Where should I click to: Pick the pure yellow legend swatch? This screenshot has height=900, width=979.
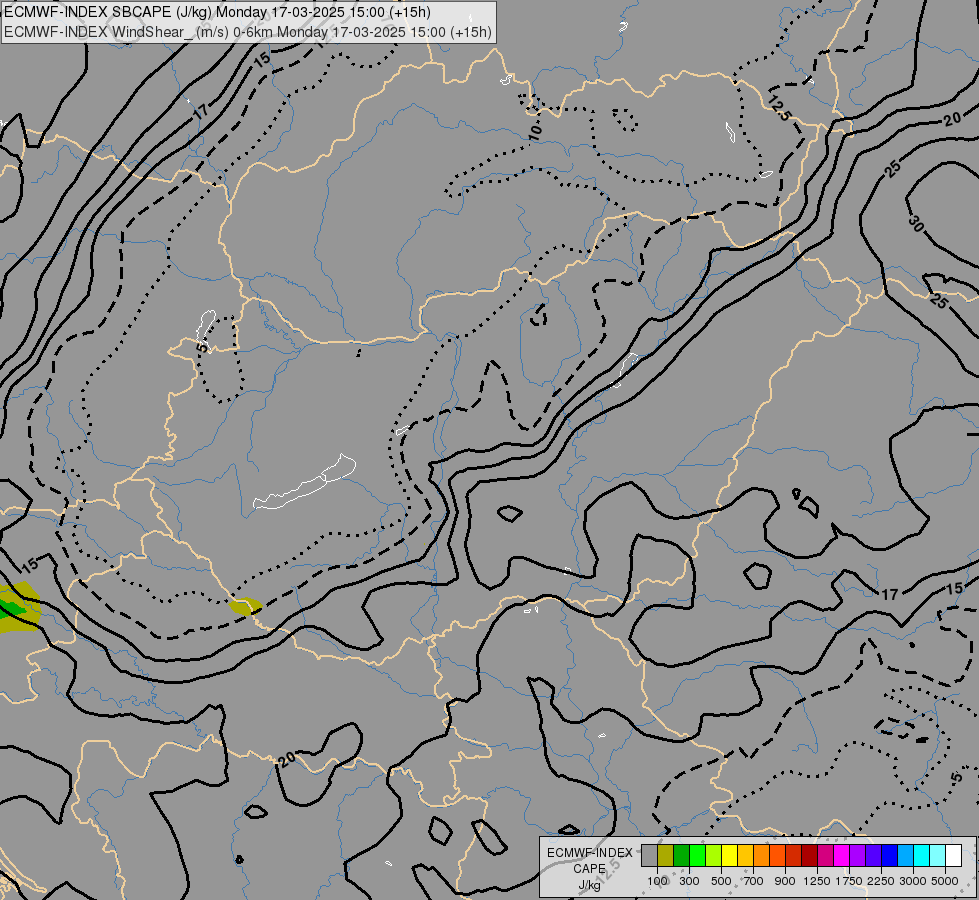pos(729,855)
